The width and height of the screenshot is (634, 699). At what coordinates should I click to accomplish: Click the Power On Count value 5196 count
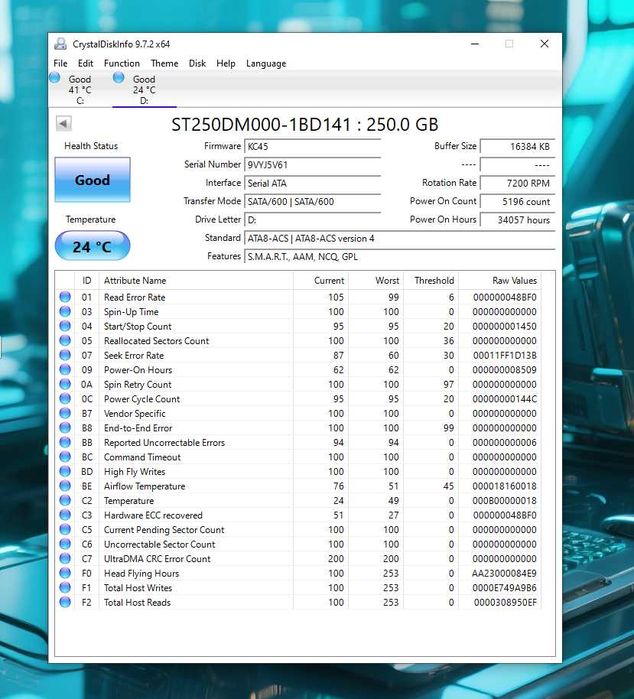(x=517, y=201)
